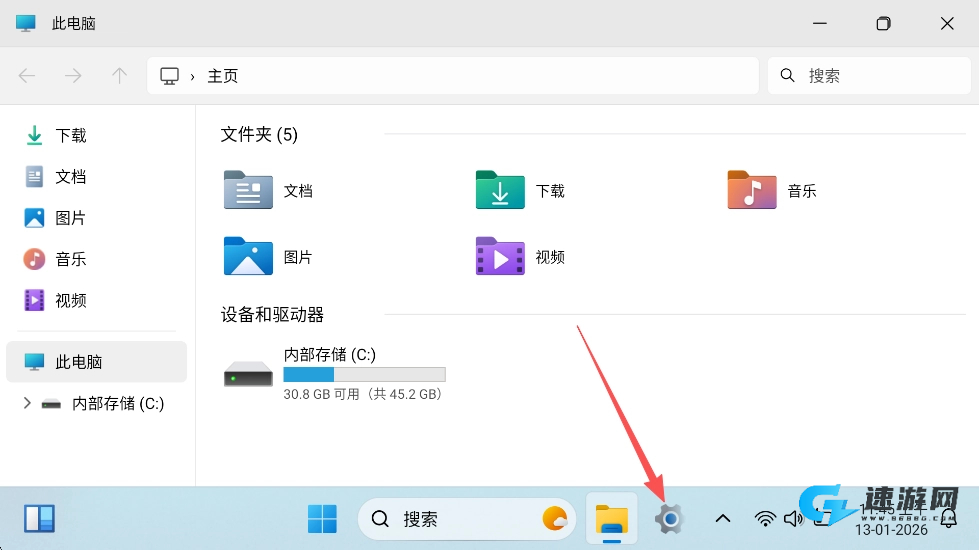
Task: Expand the address bar chevron before 主页
Action: (x=193, y=76)
